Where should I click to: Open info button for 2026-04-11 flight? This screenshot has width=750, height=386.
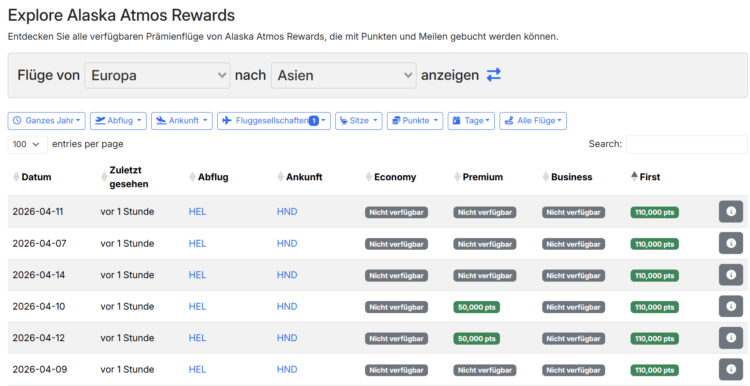pos(731,211)
